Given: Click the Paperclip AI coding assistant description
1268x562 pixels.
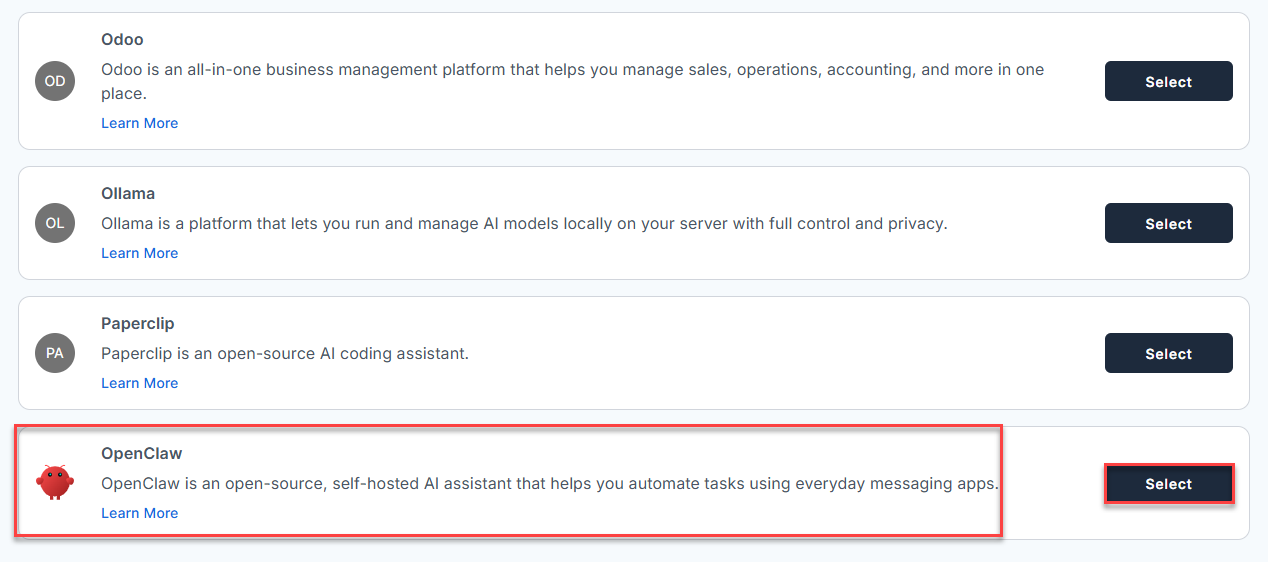Looking at the screenshot, I should (x=285, y=353).
